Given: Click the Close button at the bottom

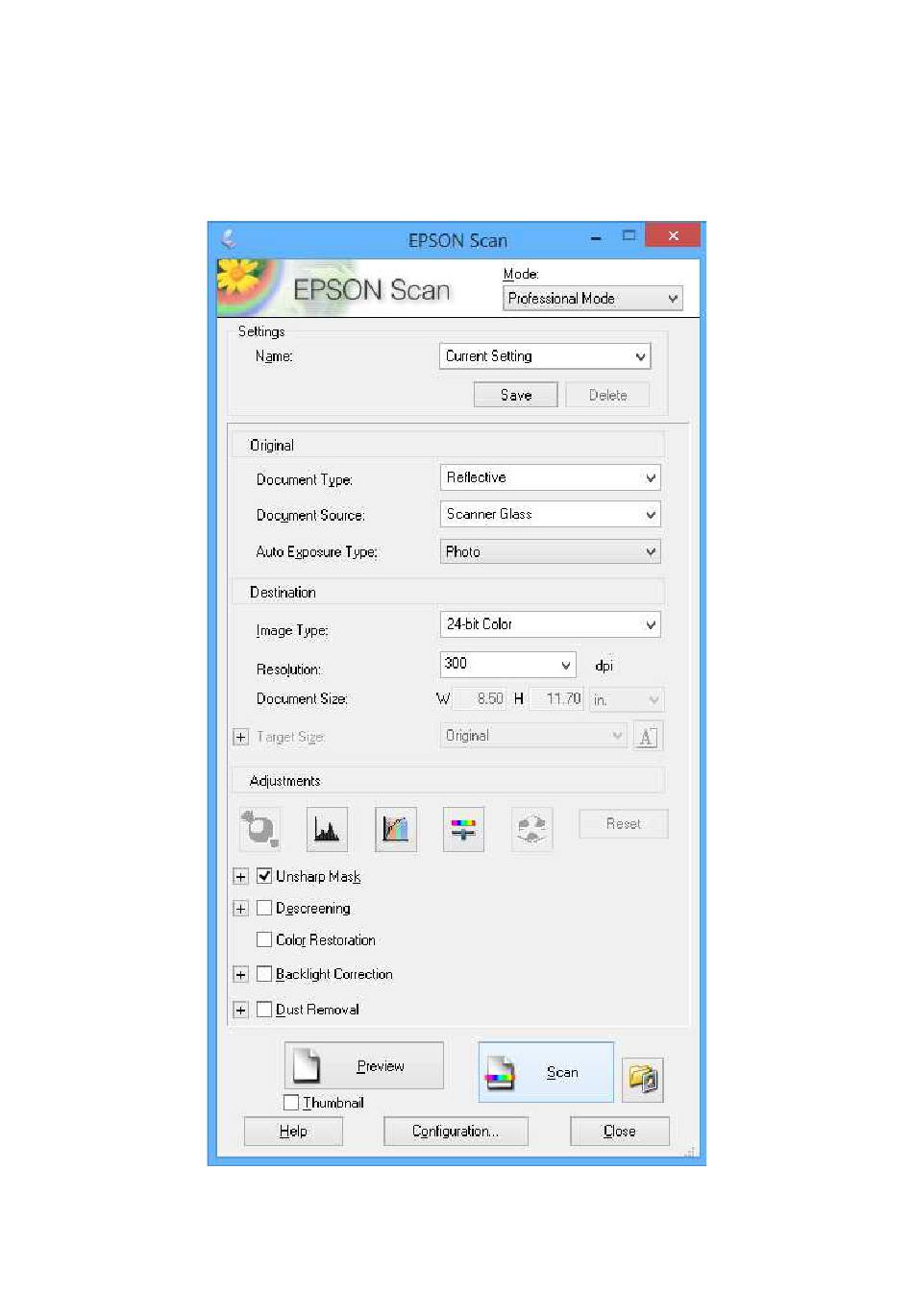Looking at the screenshot, I should pyautogui.click(x=620, y=1132).
